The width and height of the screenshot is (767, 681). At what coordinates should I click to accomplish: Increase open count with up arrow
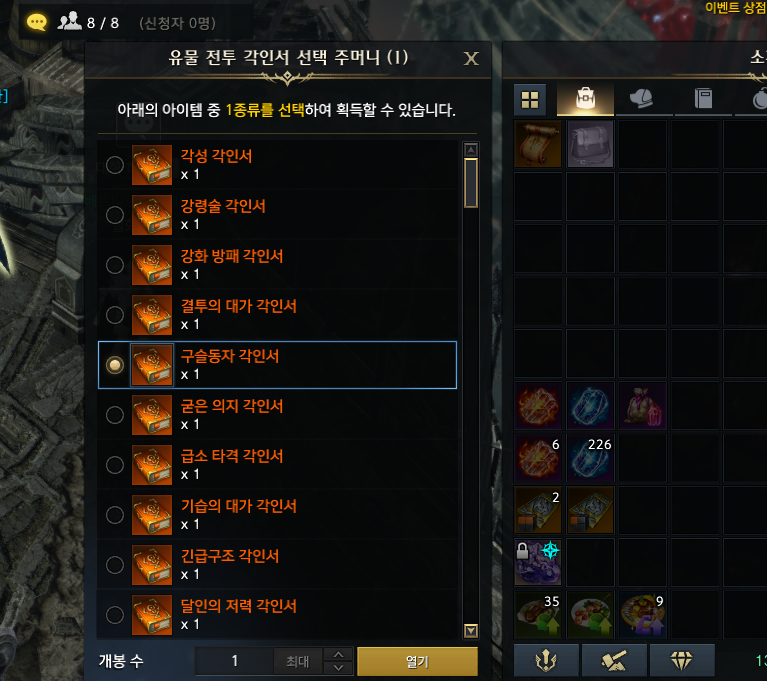(338, 655)
